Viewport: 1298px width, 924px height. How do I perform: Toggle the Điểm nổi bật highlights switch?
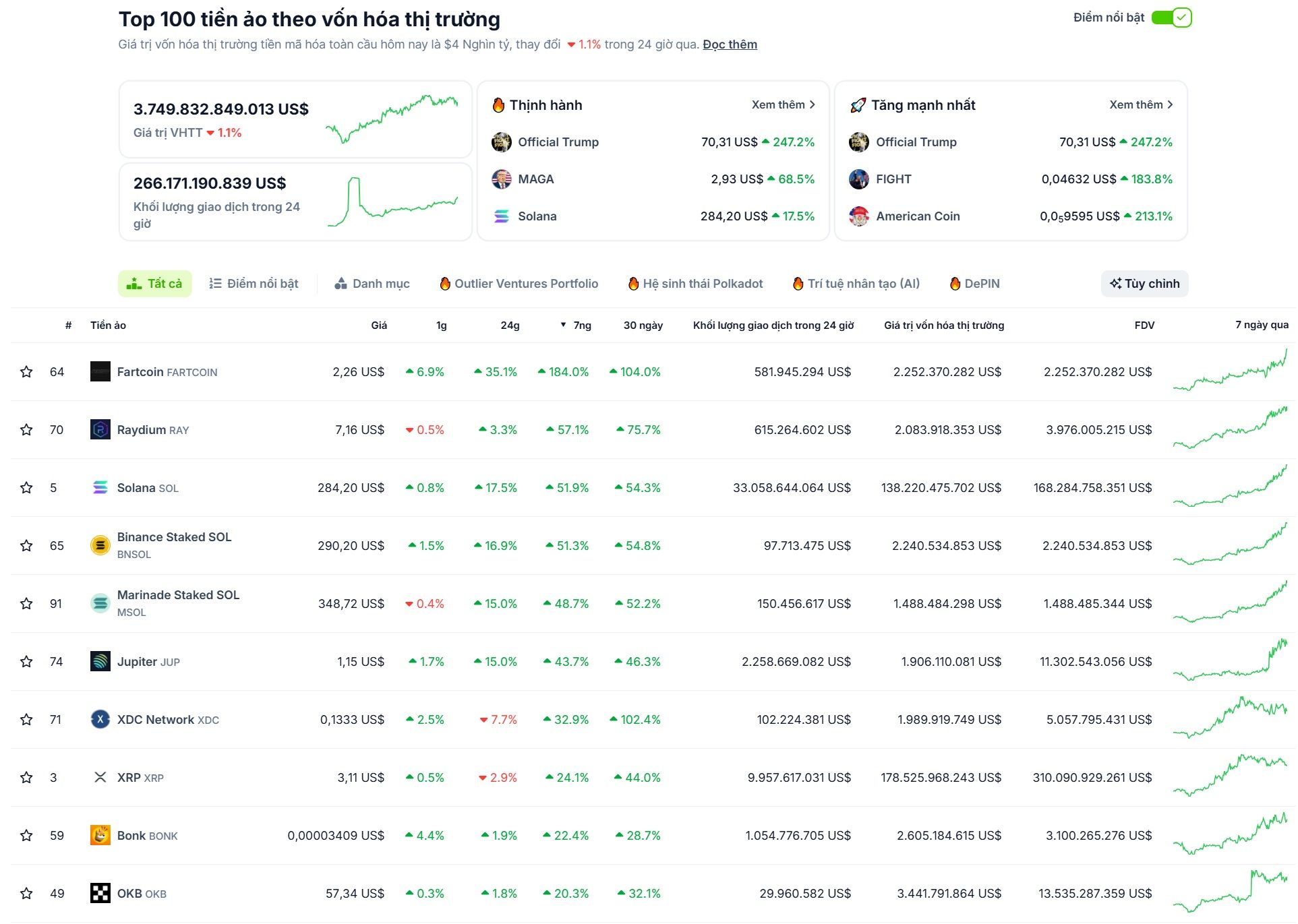click(1171, 18)
